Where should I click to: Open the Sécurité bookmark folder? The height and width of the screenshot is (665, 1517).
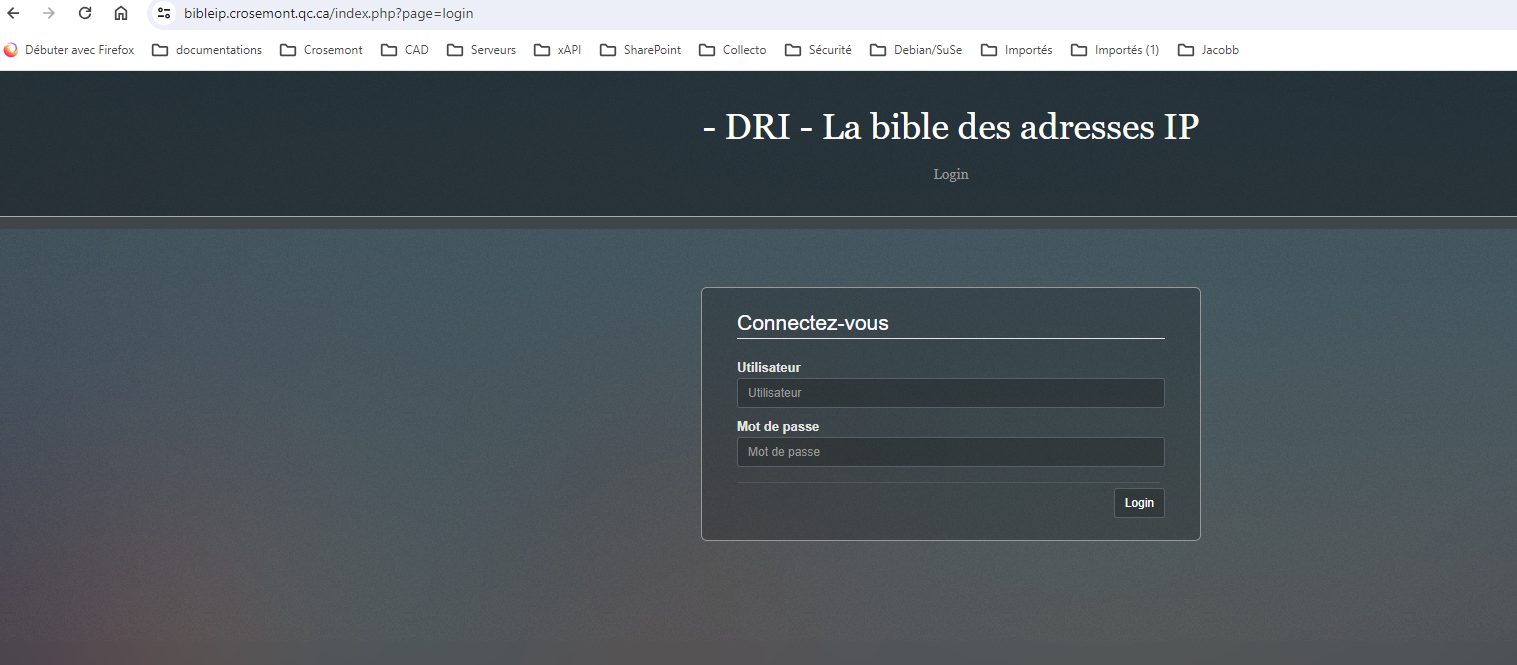tap(818, 50)
